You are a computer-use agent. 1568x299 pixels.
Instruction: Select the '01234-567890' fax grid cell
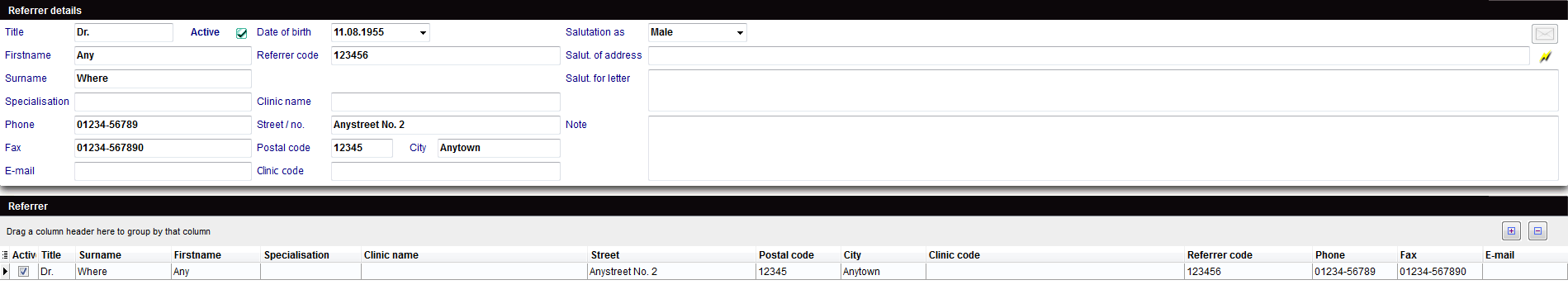coord(1440,272)
